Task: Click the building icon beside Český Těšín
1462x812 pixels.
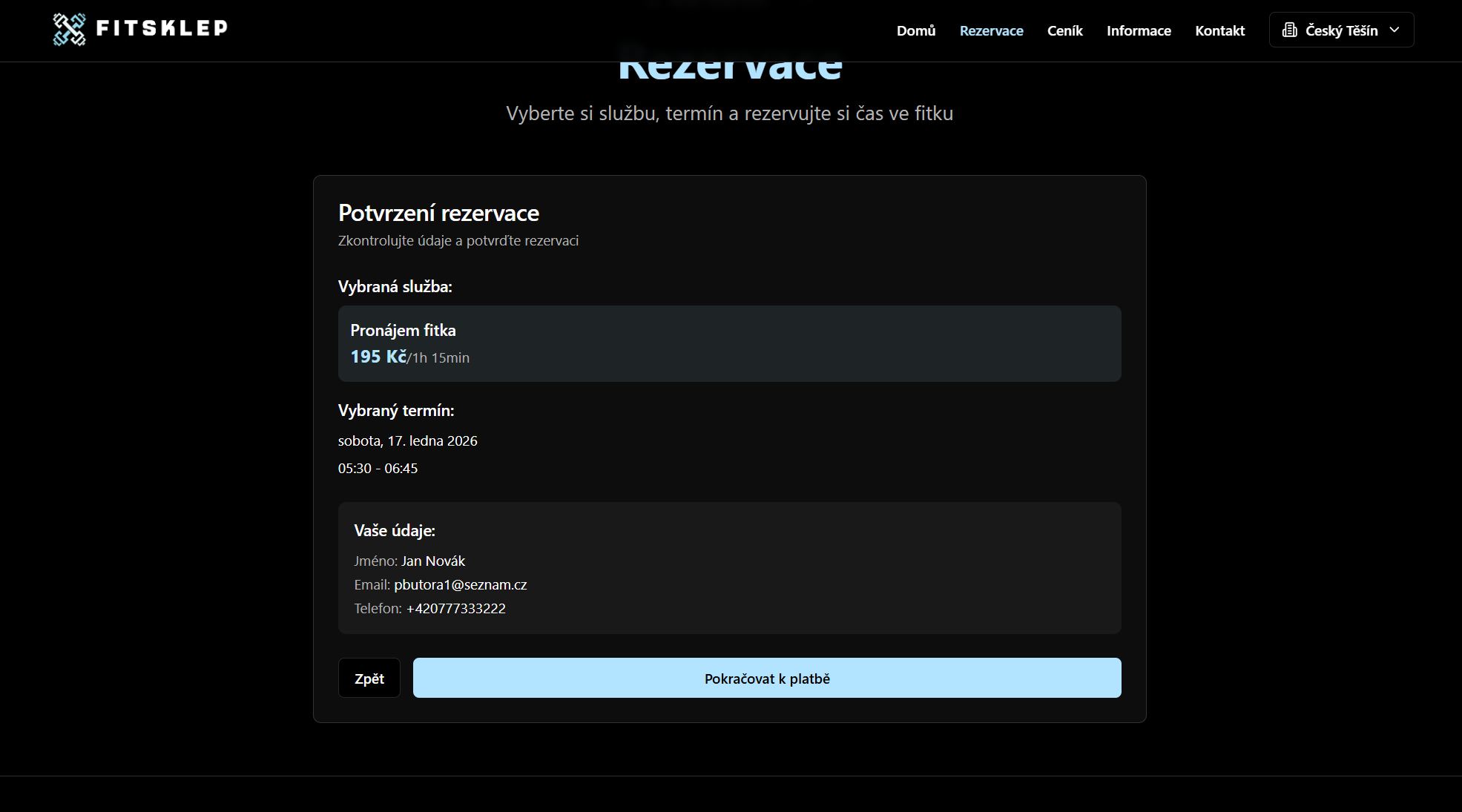Action: (x=1289, y=30)
